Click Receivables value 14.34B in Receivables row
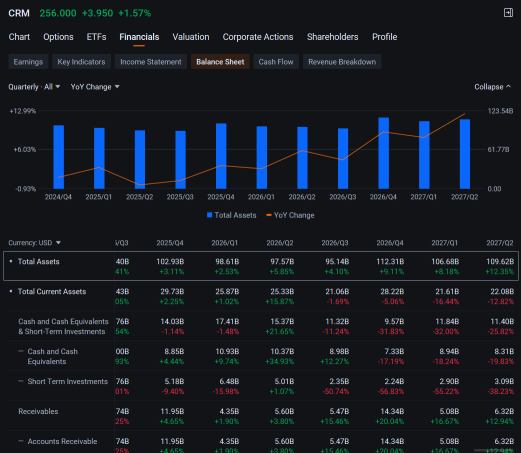The image size is (521, 453). pos(392,411)
